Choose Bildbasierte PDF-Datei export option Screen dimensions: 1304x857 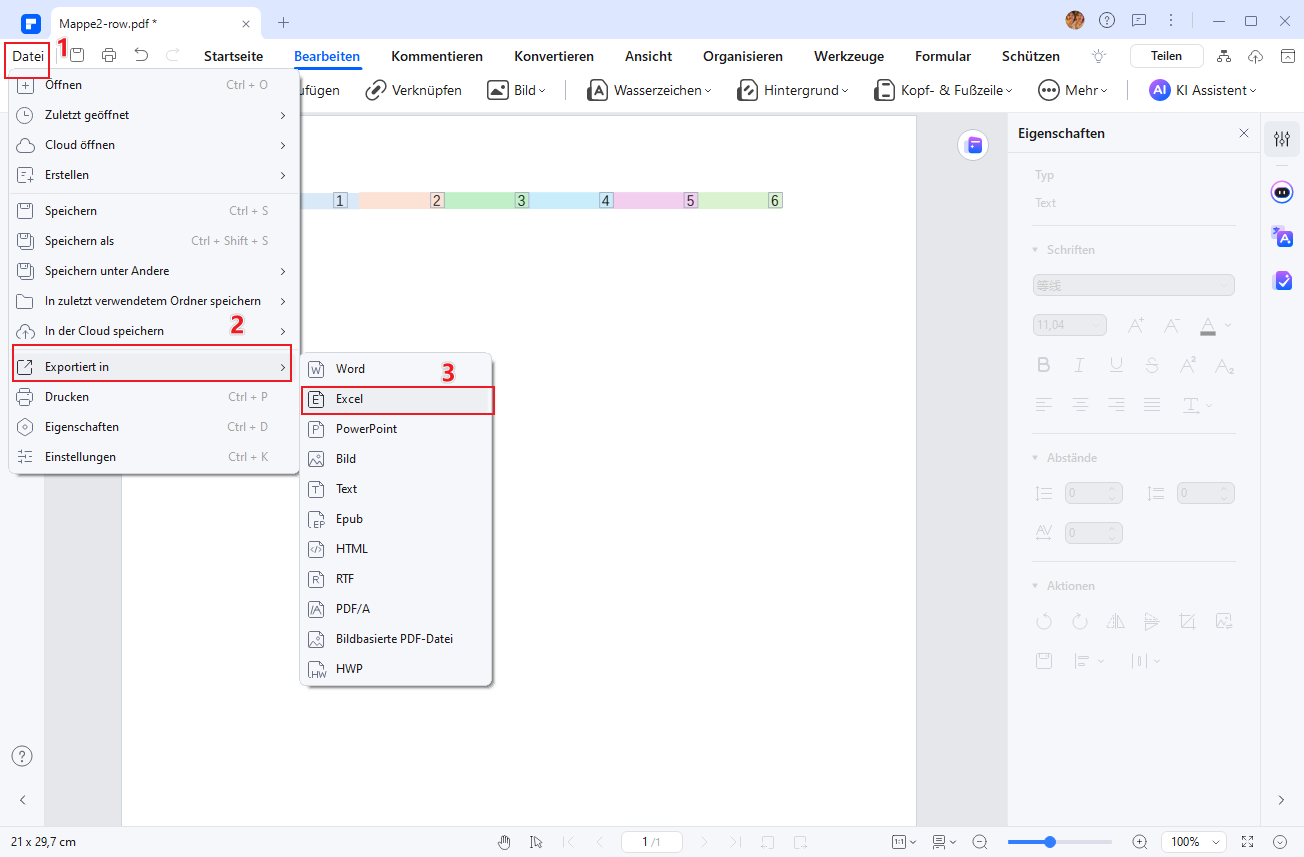(x=397, y=639)
